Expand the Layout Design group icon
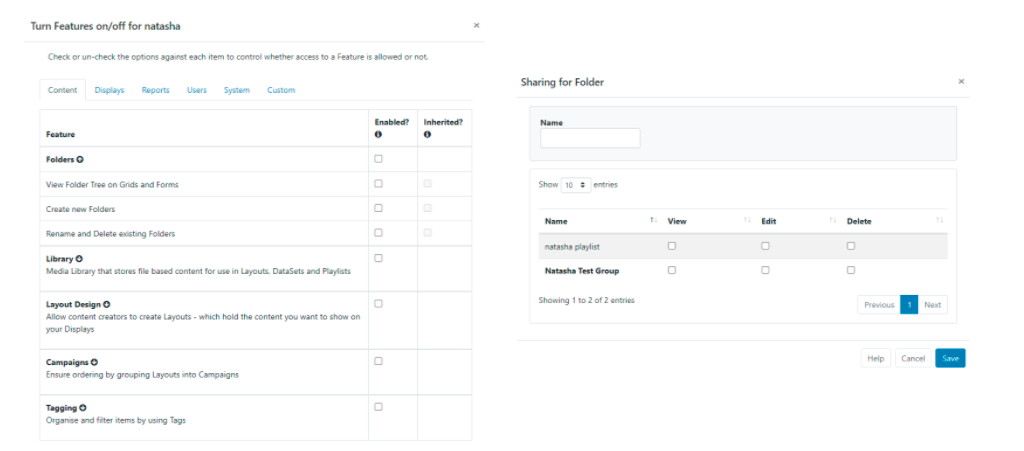The width and height of the screenshot is (1024, 451). pos(106,304)
